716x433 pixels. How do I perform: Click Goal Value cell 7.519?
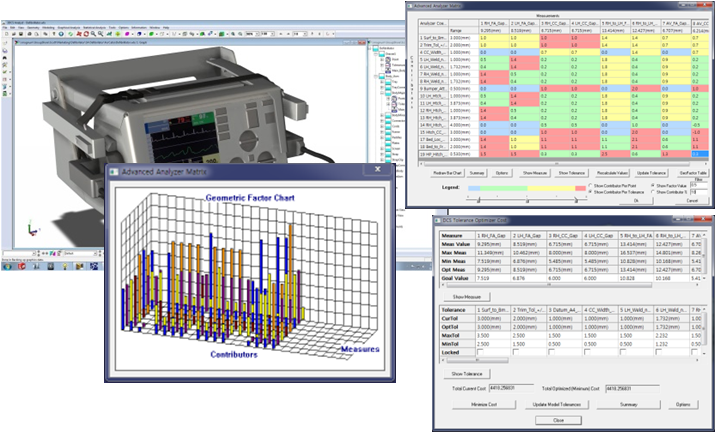click(x=491, y=278)
